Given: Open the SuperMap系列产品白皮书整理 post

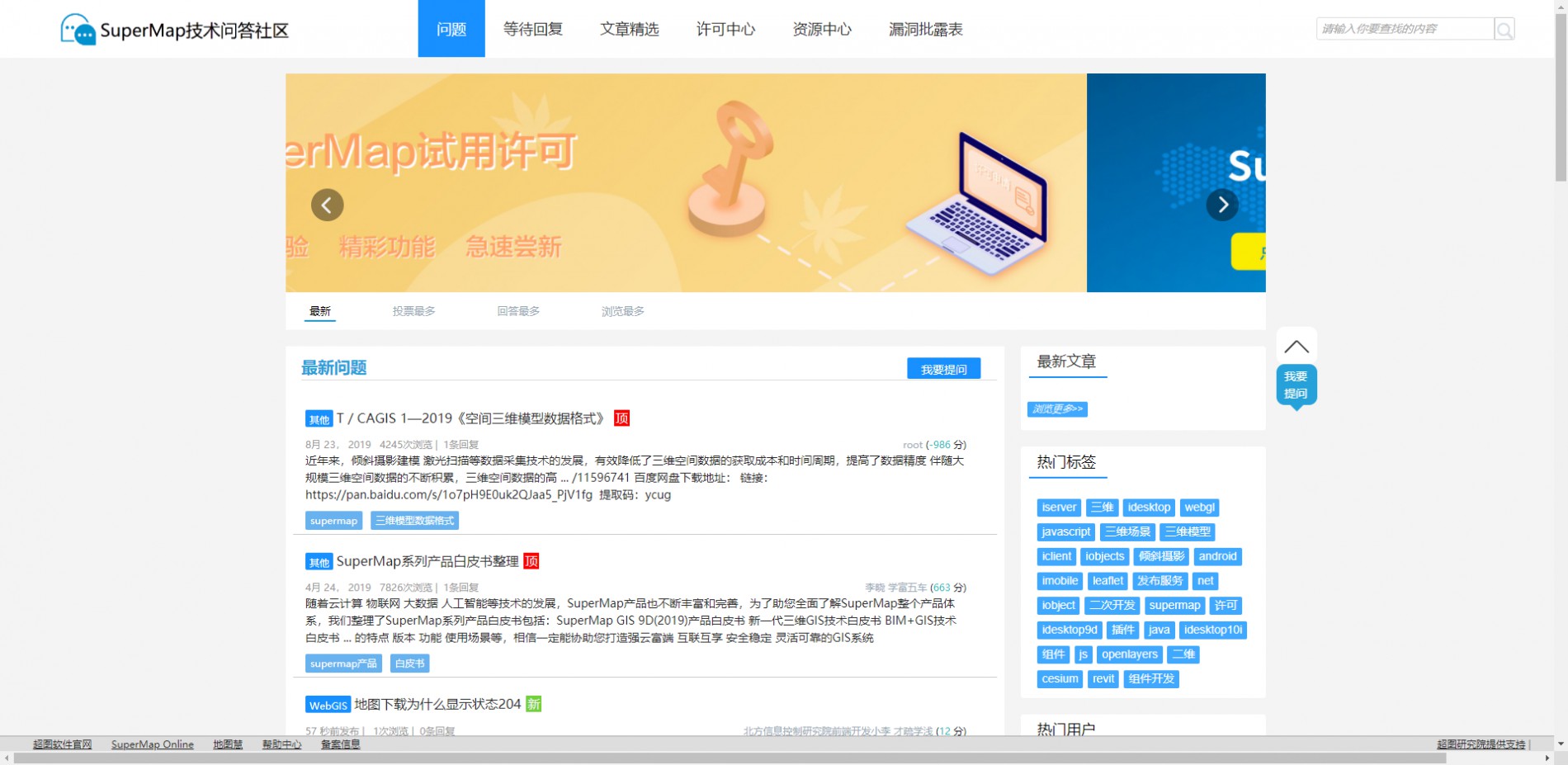Looking at the screenshot, I should [427, 561].
